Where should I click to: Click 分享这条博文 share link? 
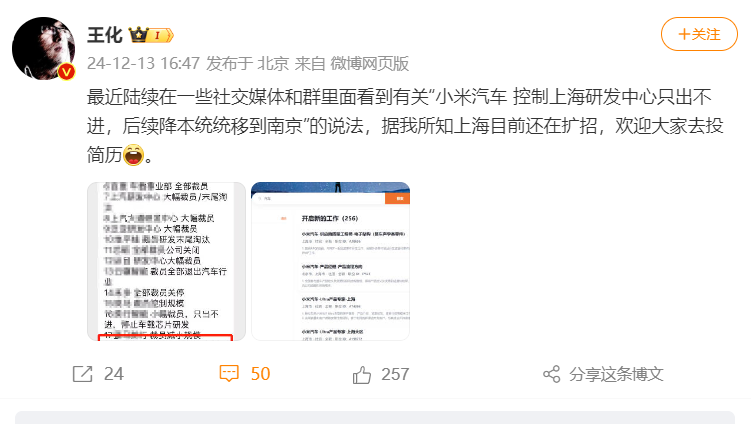tap(616, 374)
